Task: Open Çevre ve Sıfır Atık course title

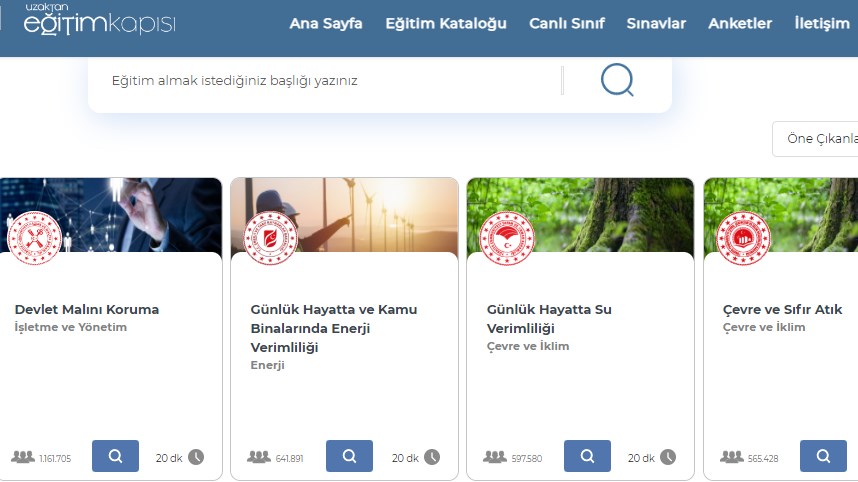Action: click(782, 310)
